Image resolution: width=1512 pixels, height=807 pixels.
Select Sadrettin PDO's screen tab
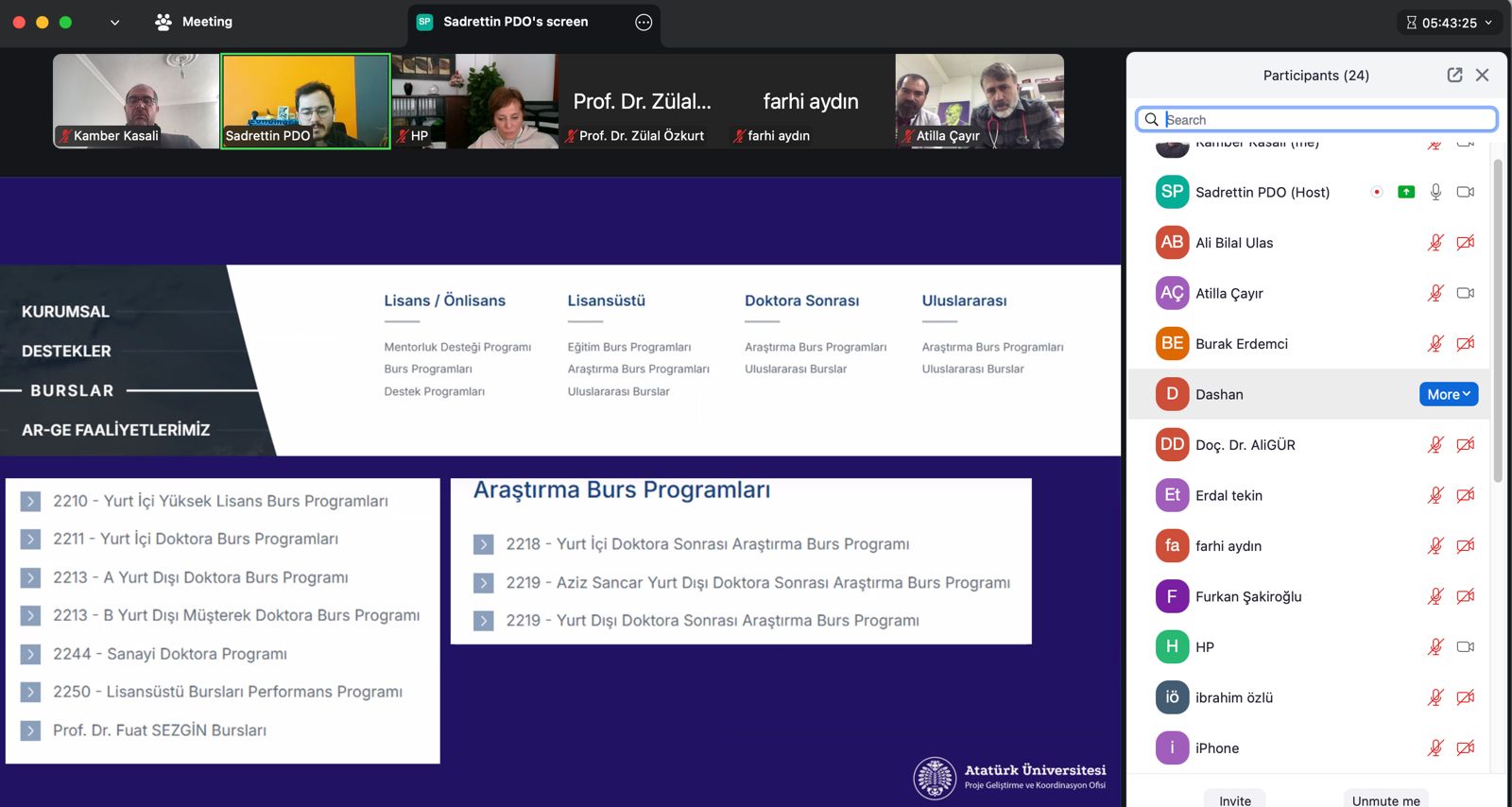(515, 22)
